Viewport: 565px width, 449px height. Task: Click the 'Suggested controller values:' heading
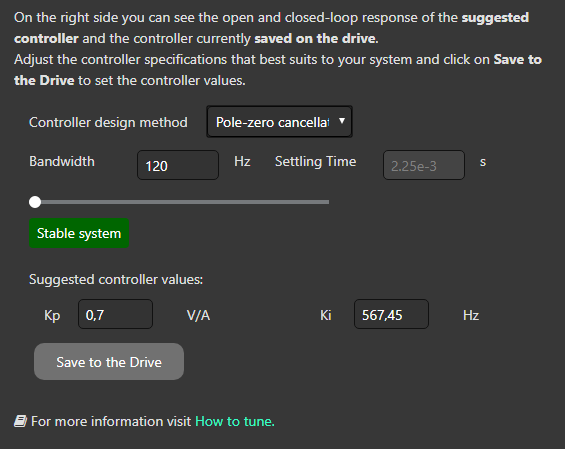(x=116, y=279)
